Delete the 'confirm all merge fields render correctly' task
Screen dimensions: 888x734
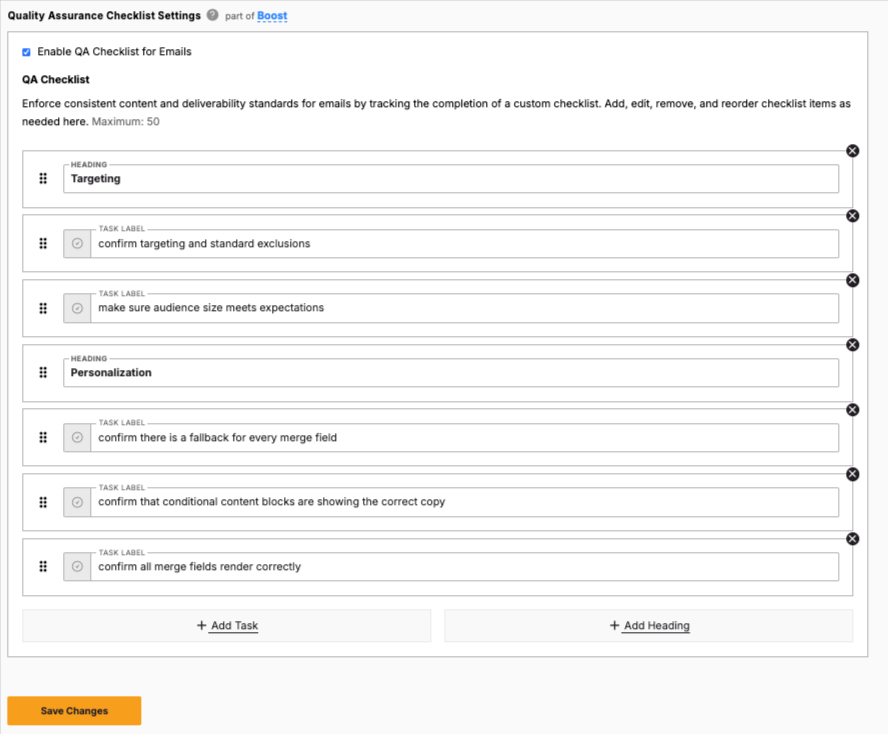click(852, 539)
